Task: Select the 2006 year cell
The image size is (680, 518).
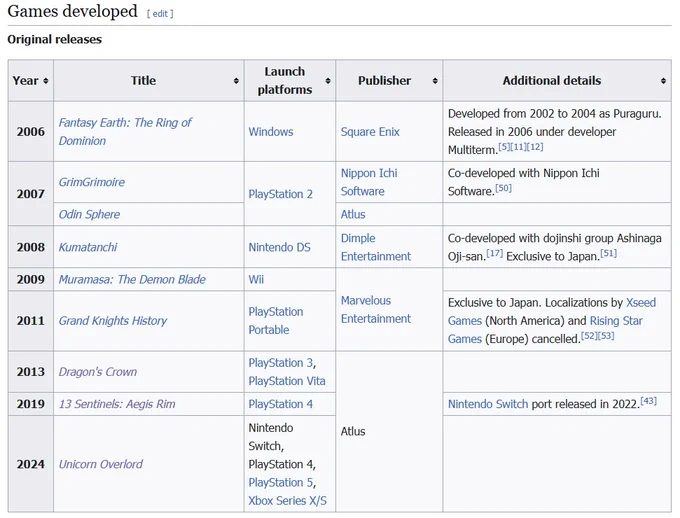Action: coord(31,131)
